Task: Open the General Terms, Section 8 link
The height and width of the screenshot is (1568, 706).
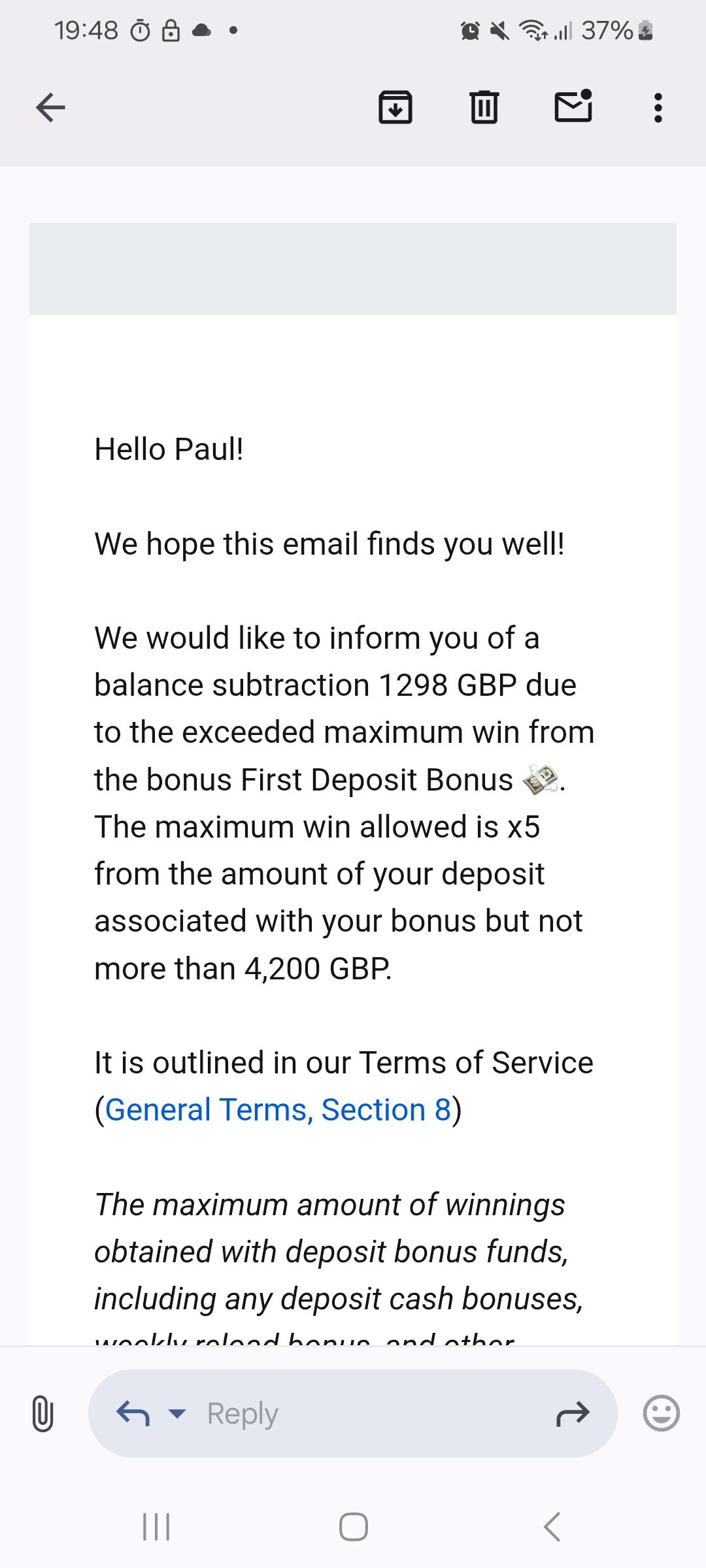Action: click(x=278, y=1109)
